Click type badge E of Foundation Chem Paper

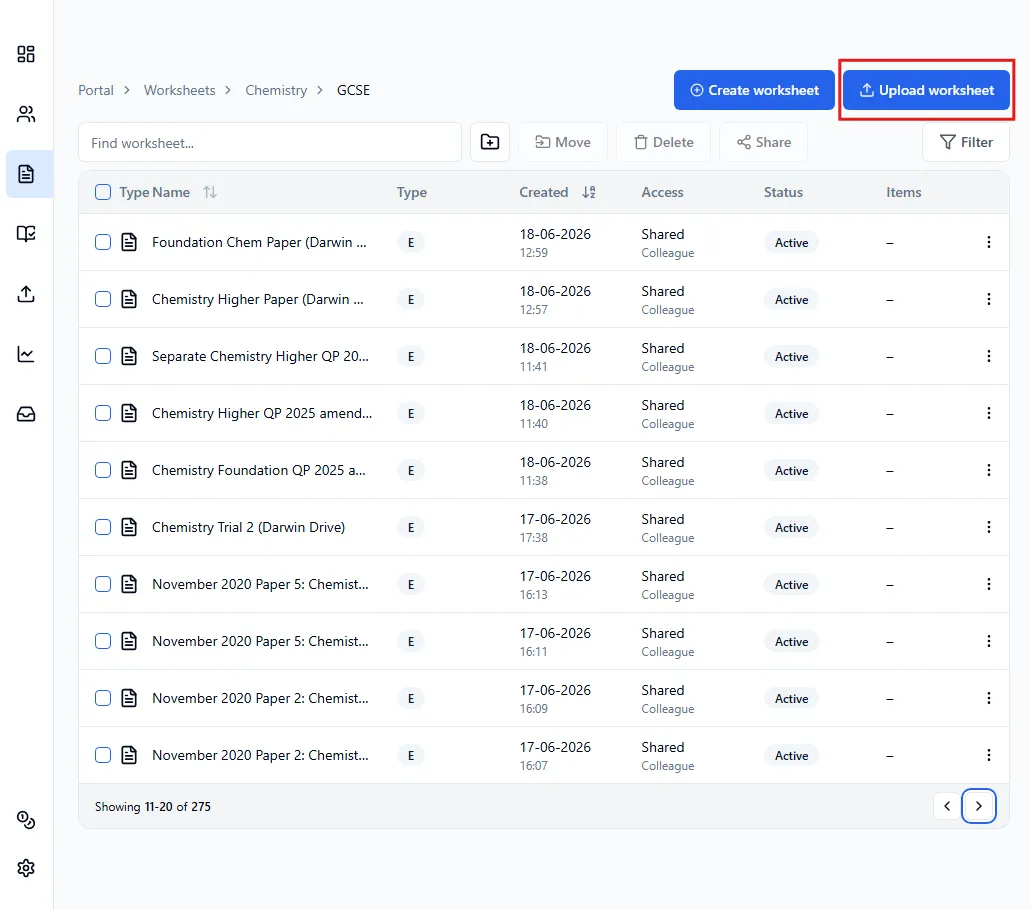click(411, 243)
